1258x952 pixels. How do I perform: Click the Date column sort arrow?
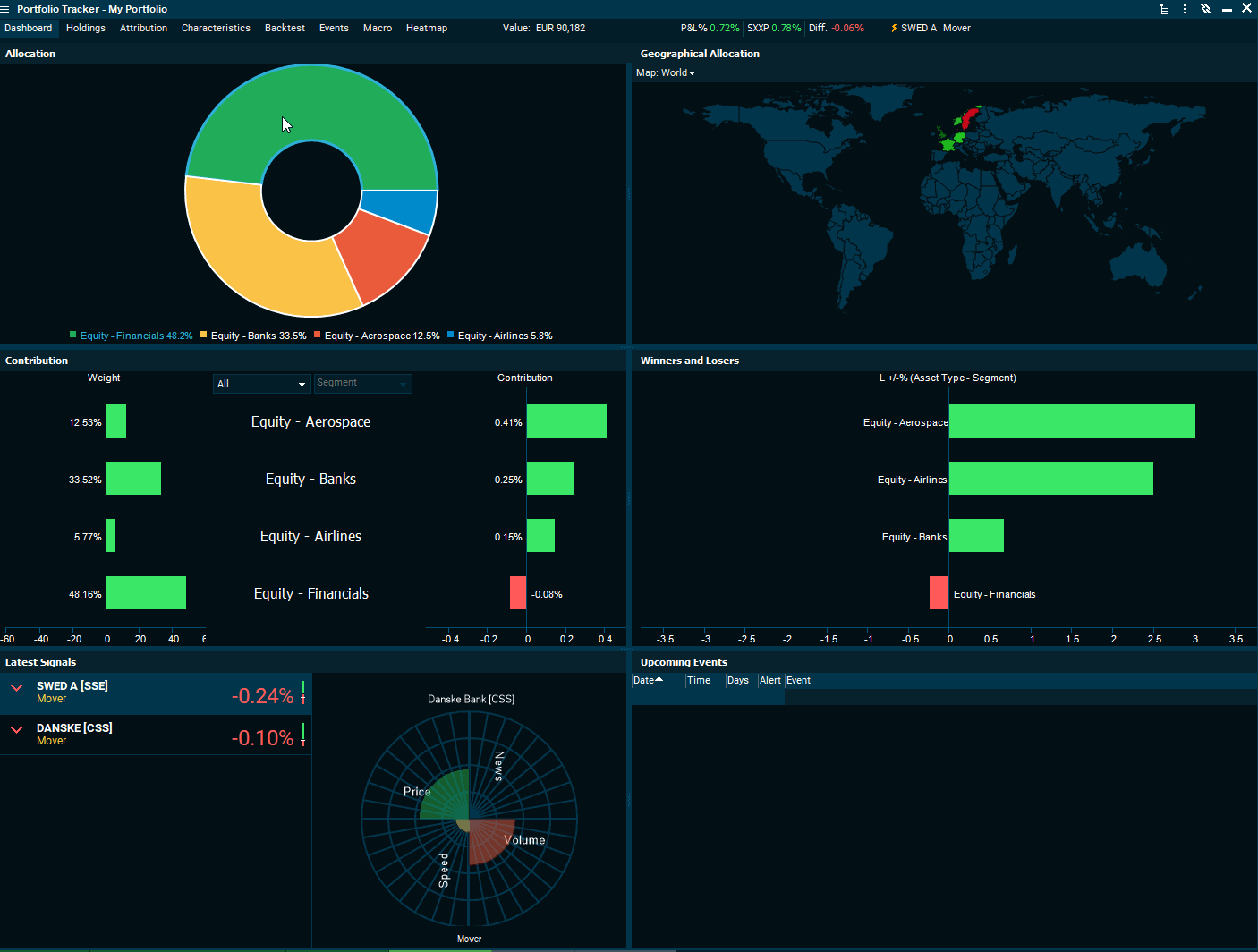(659, 680)
